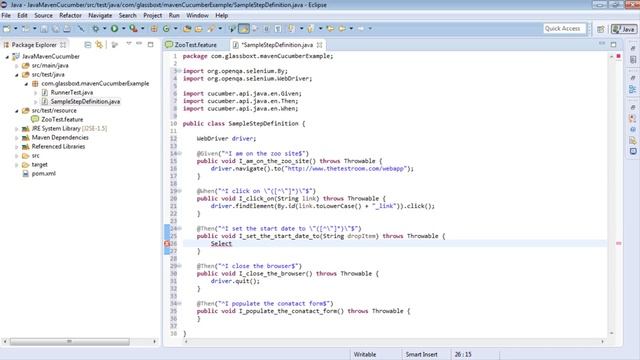Open the Navigate menu
Viewport: 640px width, 360px height.
pos(100,16)
